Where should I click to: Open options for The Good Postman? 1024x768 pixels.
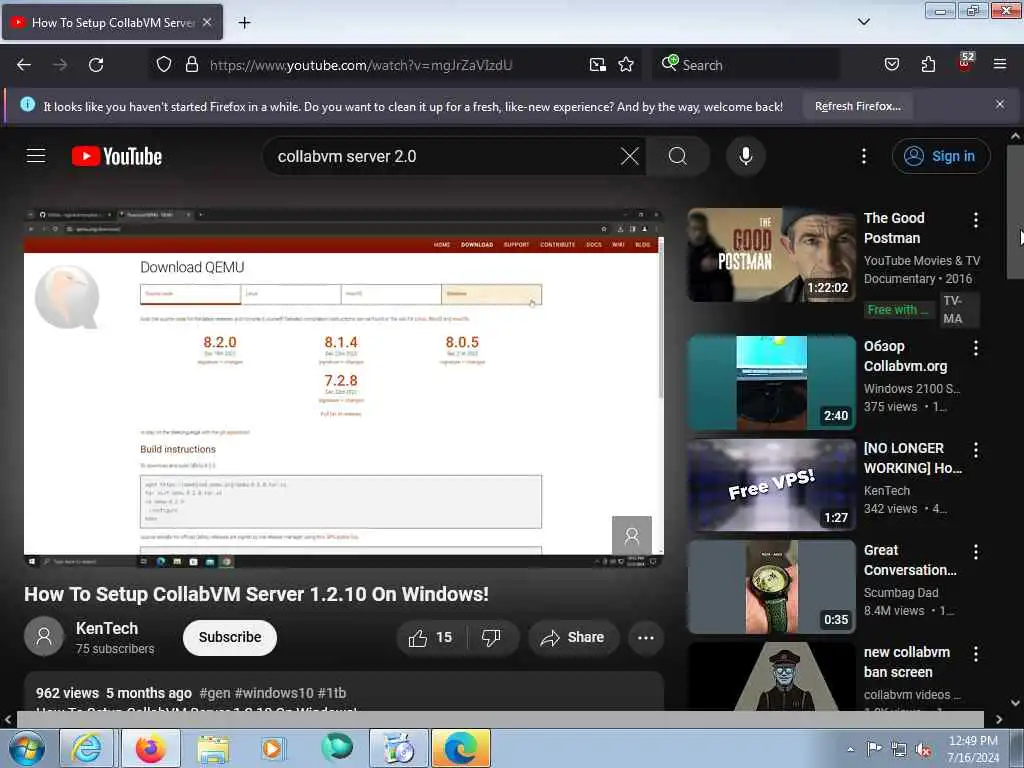tap(976, 219)
